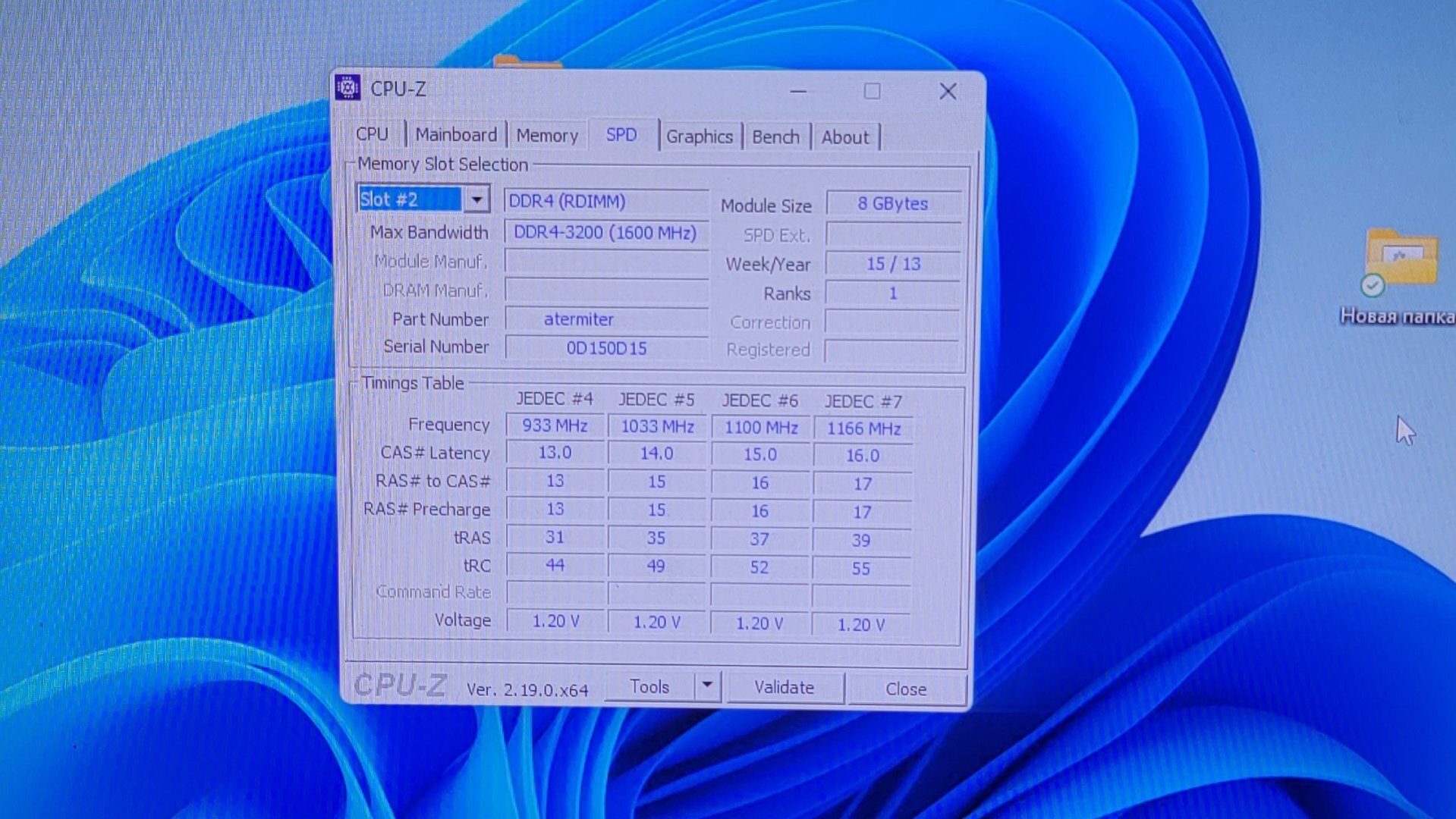
Task: Open the Bench tab
Action: [775, 137]
